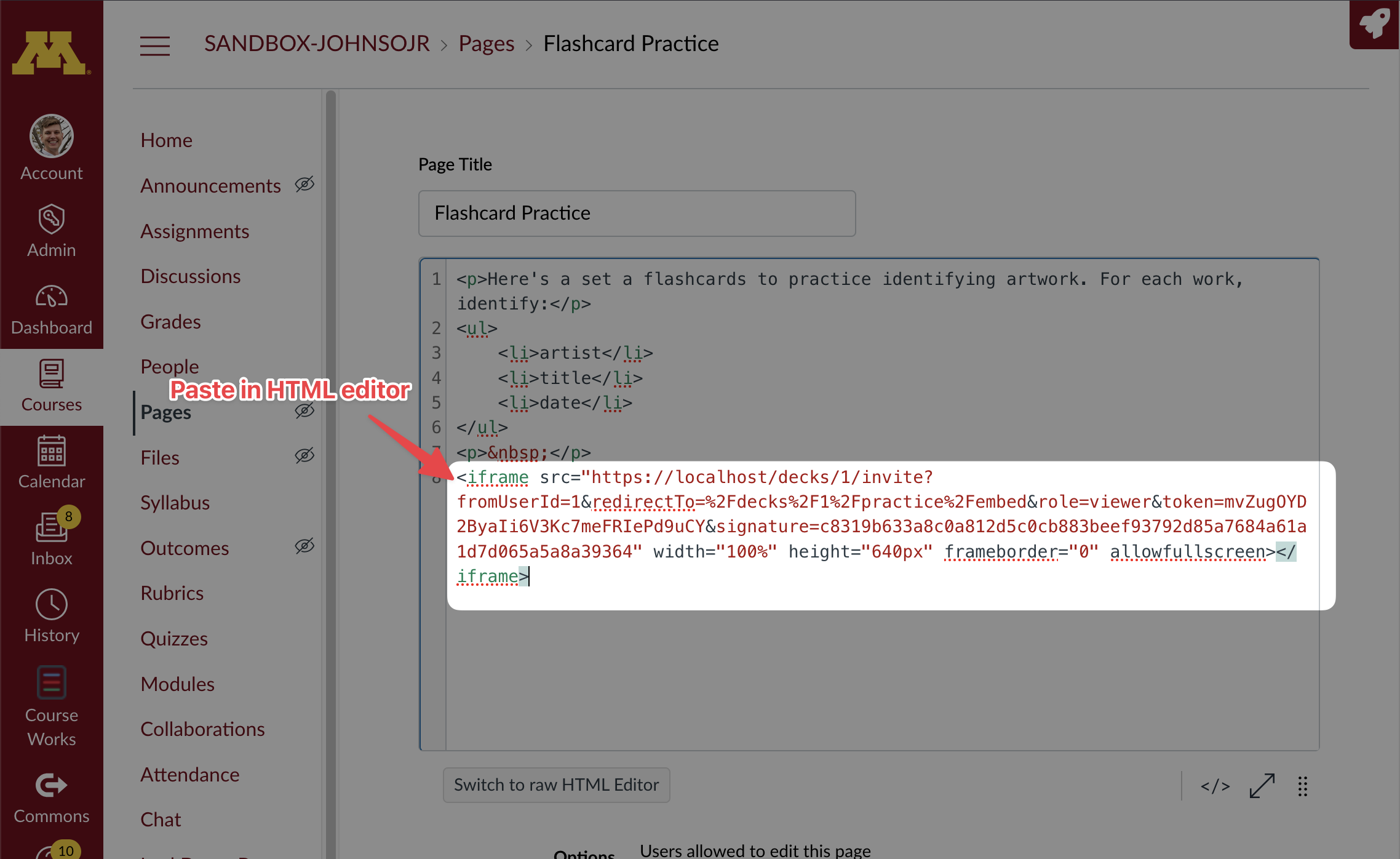
Task: Click 'Flashcard Practice' breadcrumb text
Action: [x=630, y=44]
